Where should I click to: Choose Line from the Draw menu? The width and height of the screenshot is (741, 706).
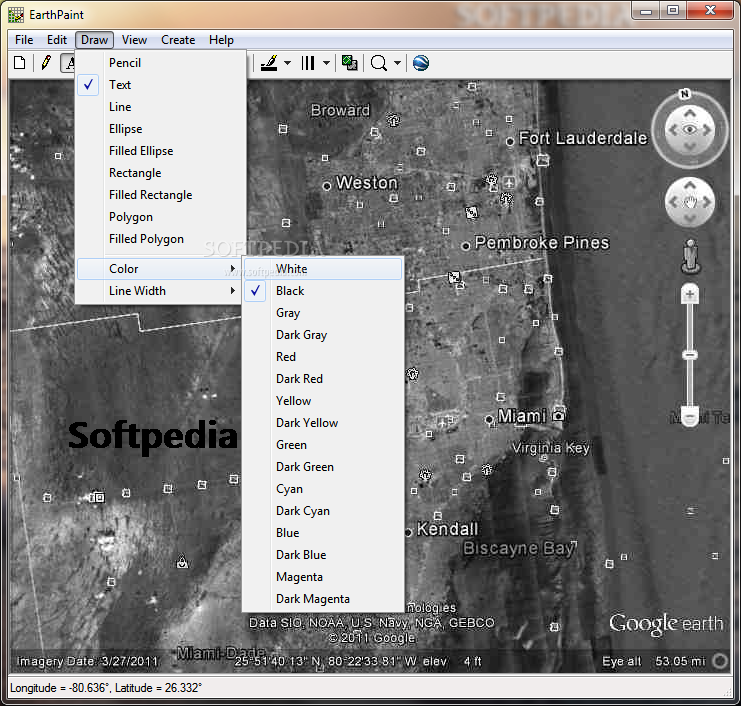click(161, 107)
